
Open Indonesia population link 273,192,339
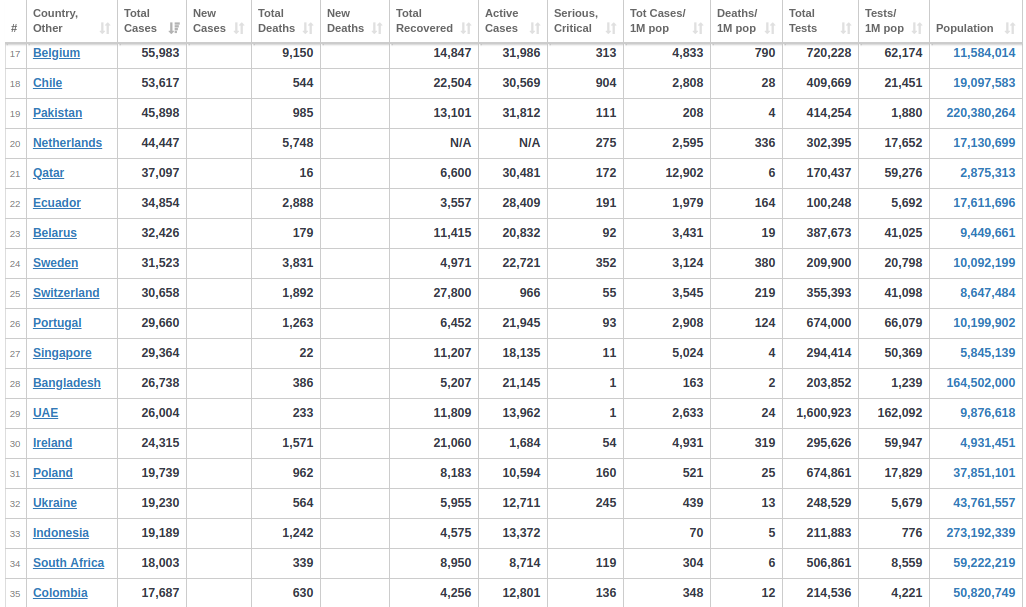pyautogui.click(x=981, y=533)
